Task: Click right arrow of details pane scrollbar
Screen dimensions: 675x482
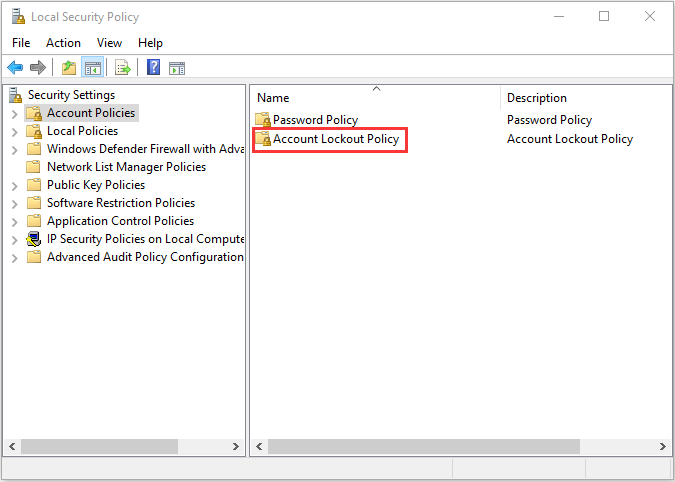Action: point(663,446)
